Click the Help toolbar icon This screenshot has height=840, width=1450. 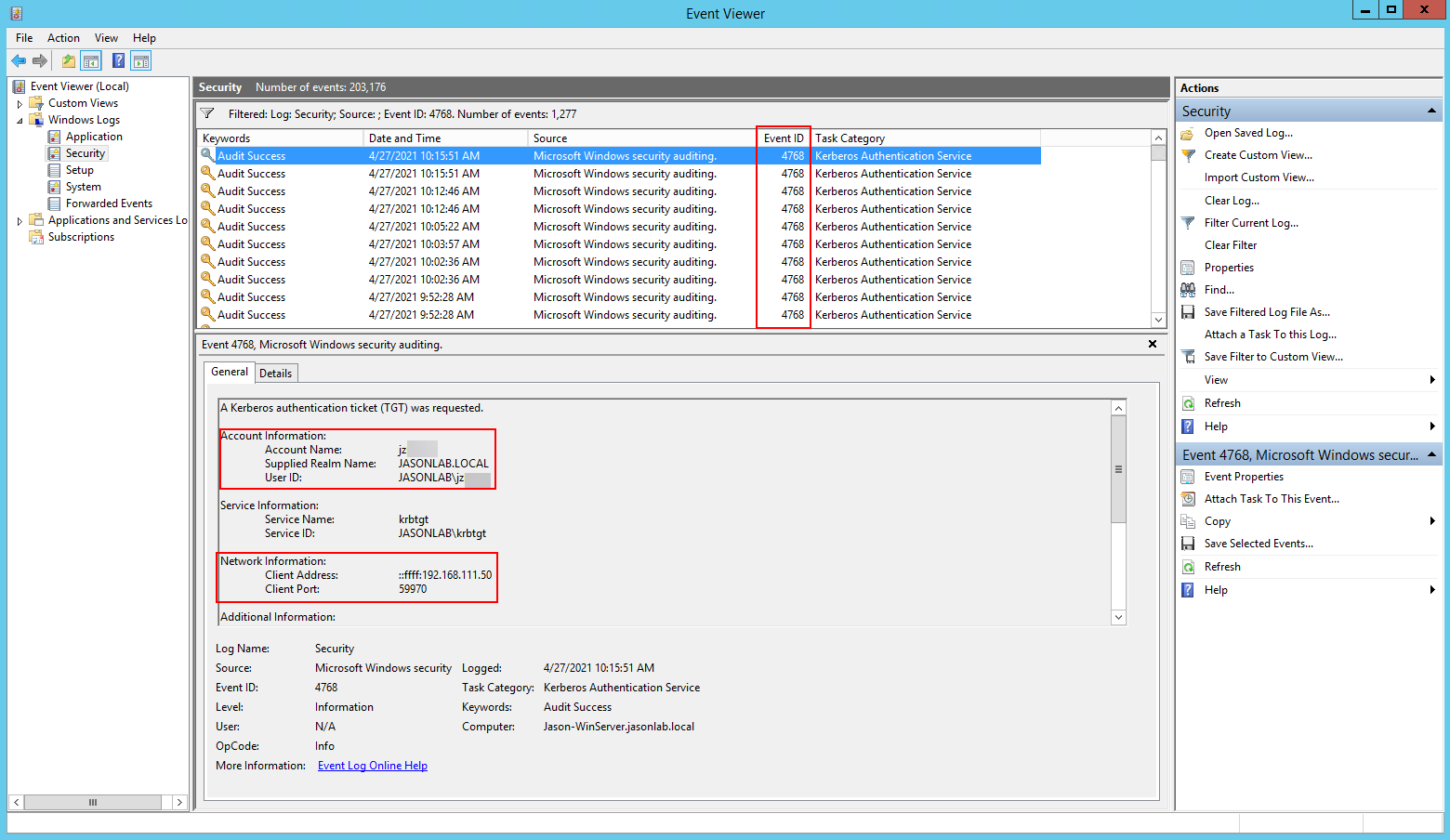point(118,59)
